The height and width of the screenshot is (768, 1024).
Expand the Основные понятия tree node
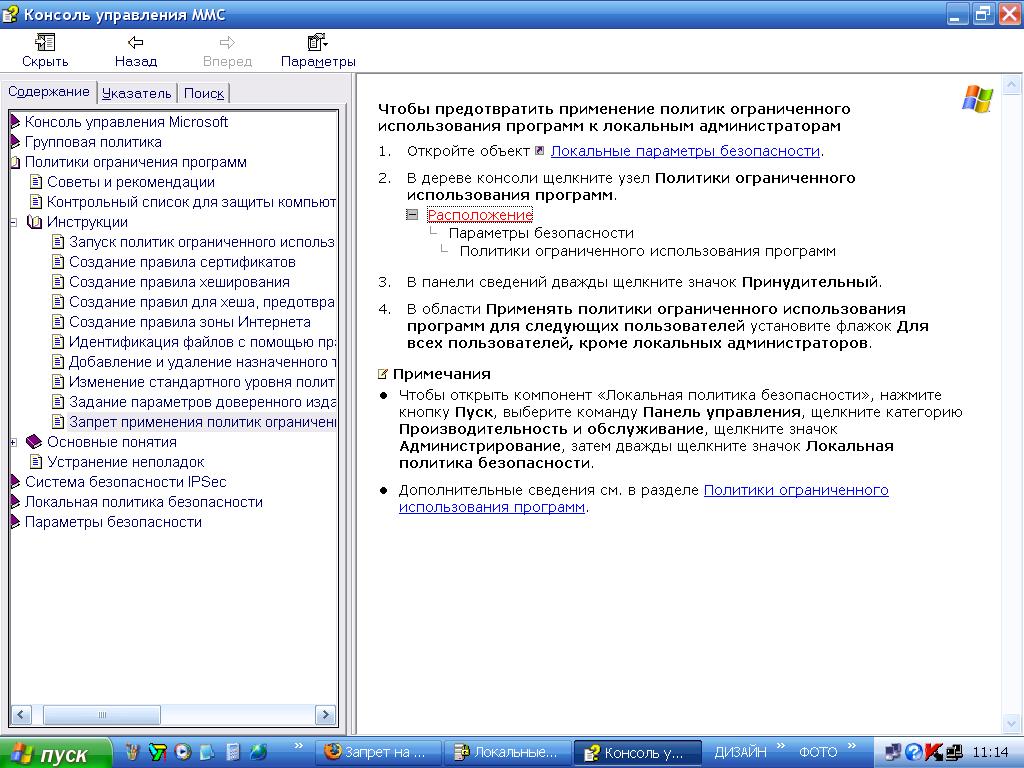[x=13, y=443]
